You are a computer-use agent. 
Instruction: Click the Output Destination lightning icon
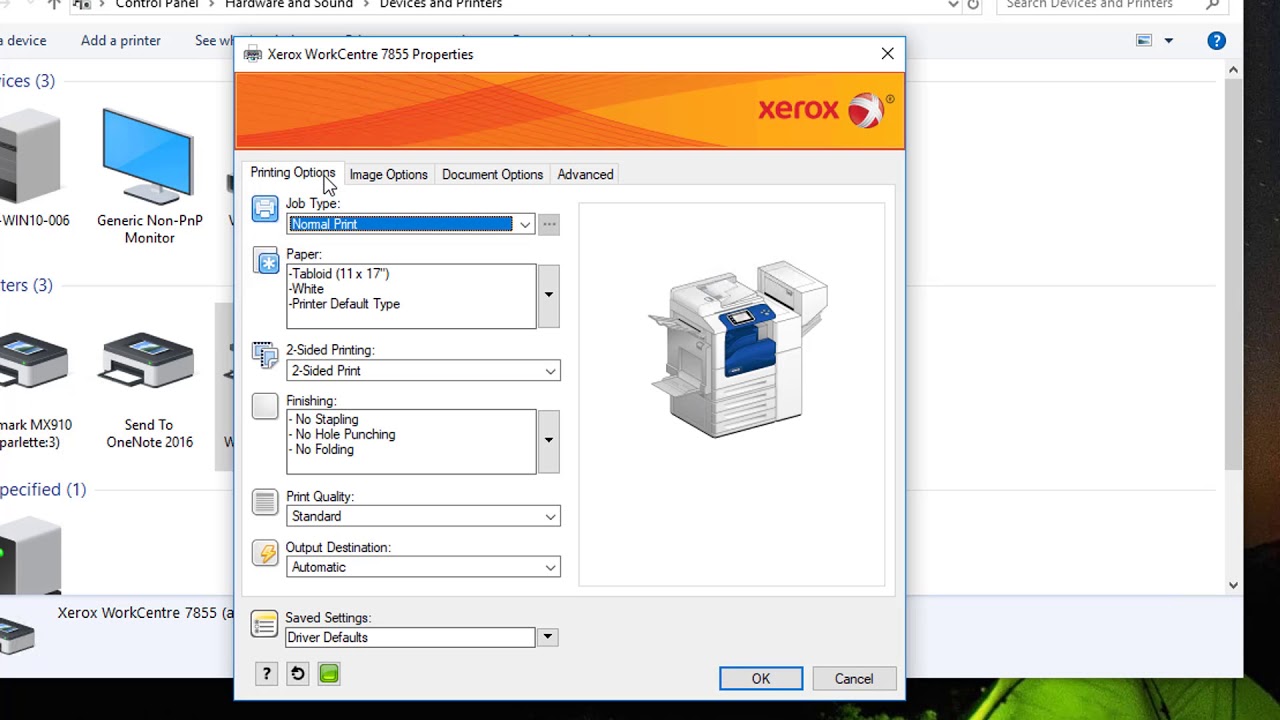(265, 553)
